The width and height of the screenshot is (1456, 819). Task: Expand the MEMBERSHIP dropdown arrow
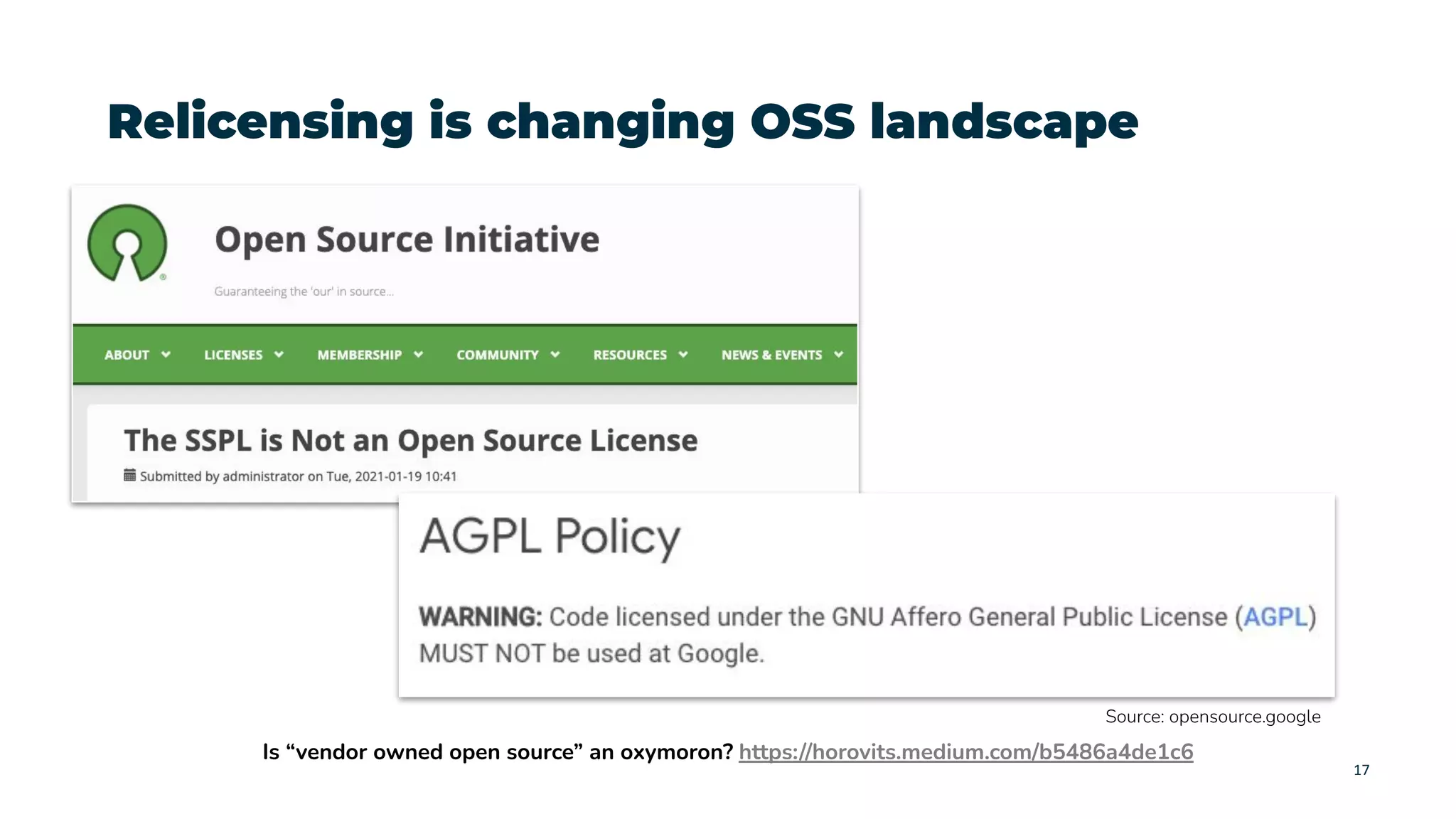pyautogui.click(x=418, y=354)
